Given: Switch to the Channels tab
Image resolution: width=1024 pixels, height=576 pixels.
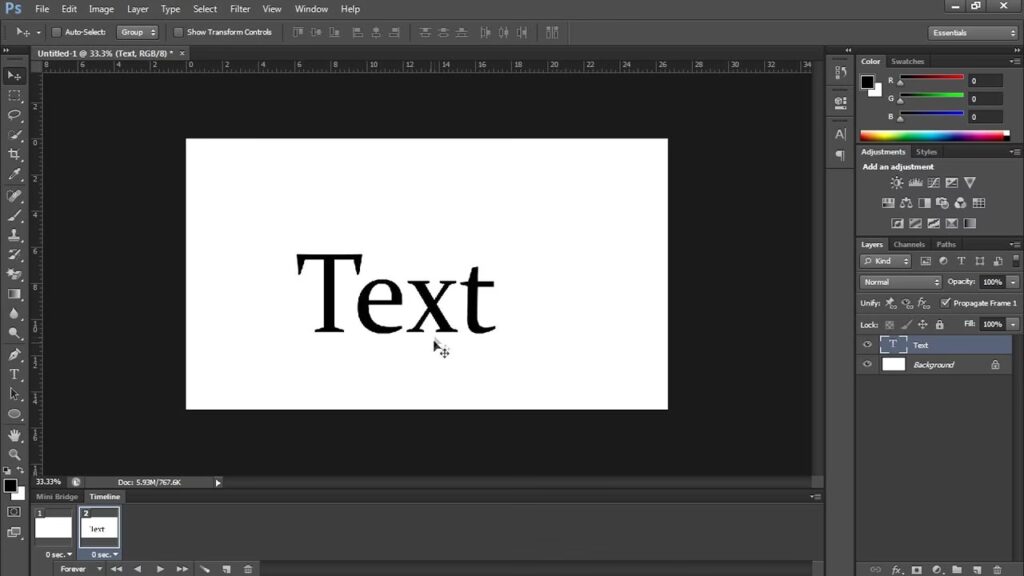Looking at the screenshot, I should point(909,244).
